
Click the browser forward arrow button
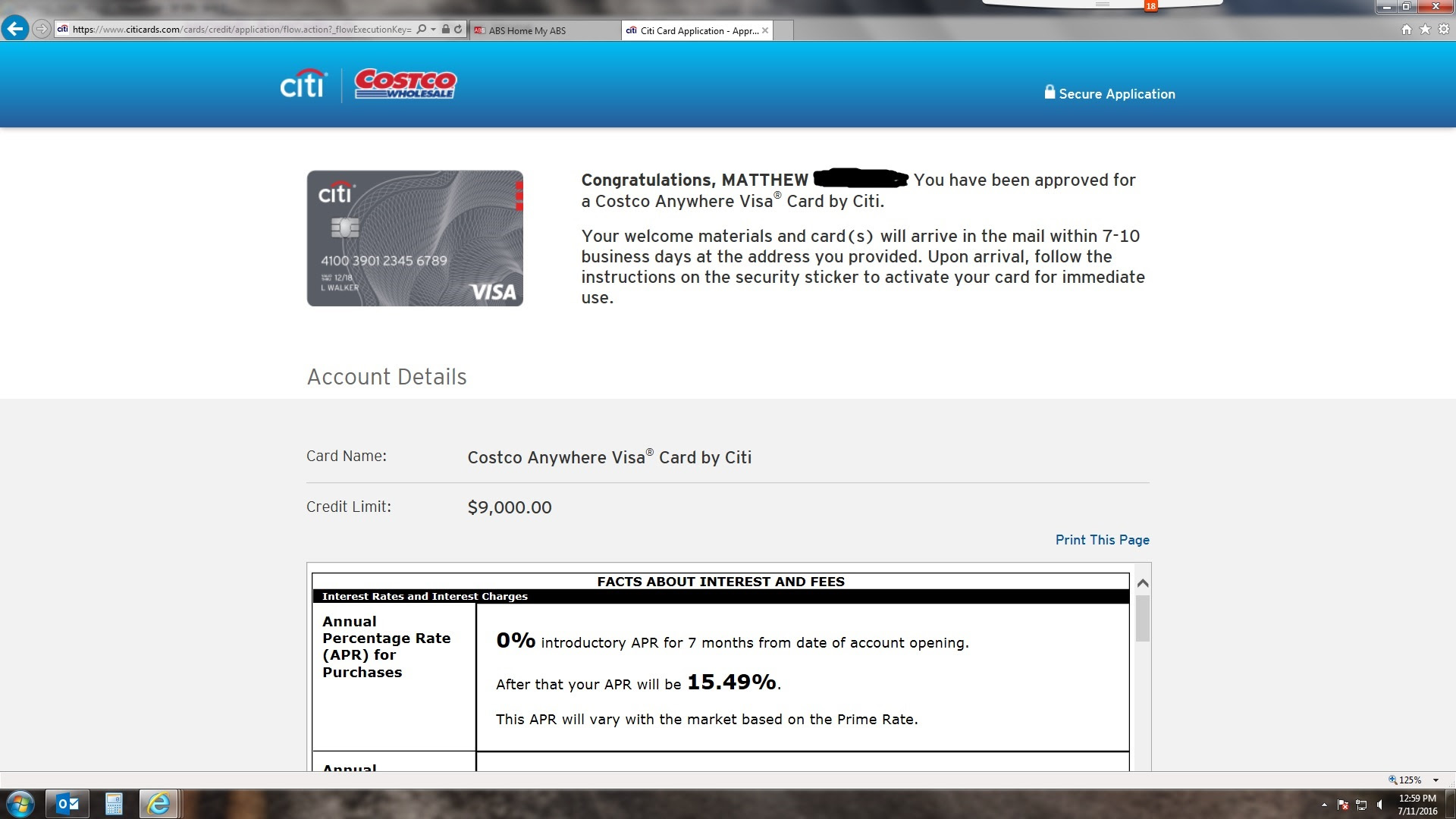click(42, 30)
